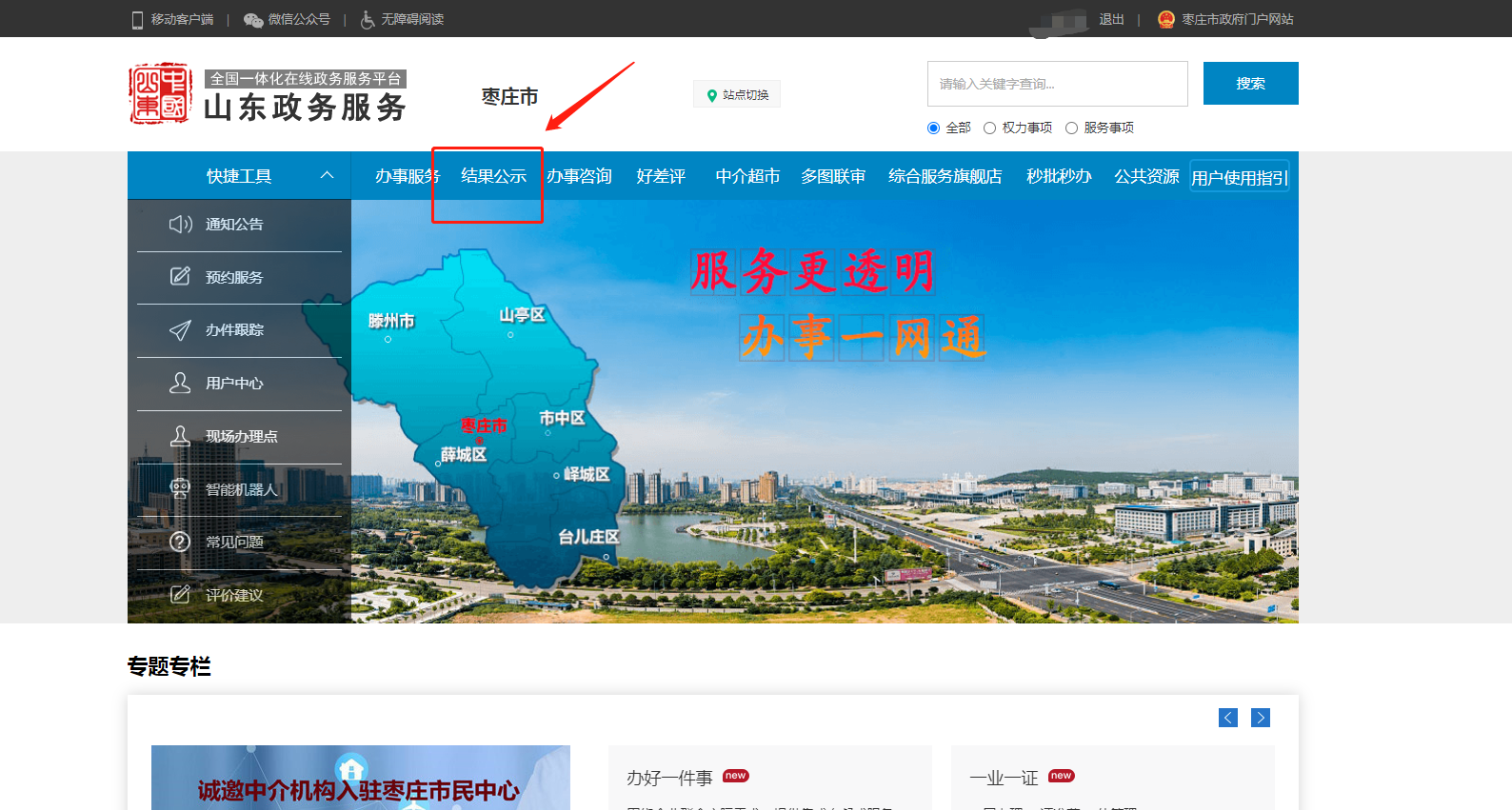Click the WeChat icon for 微信公众号

click(253, 20)
